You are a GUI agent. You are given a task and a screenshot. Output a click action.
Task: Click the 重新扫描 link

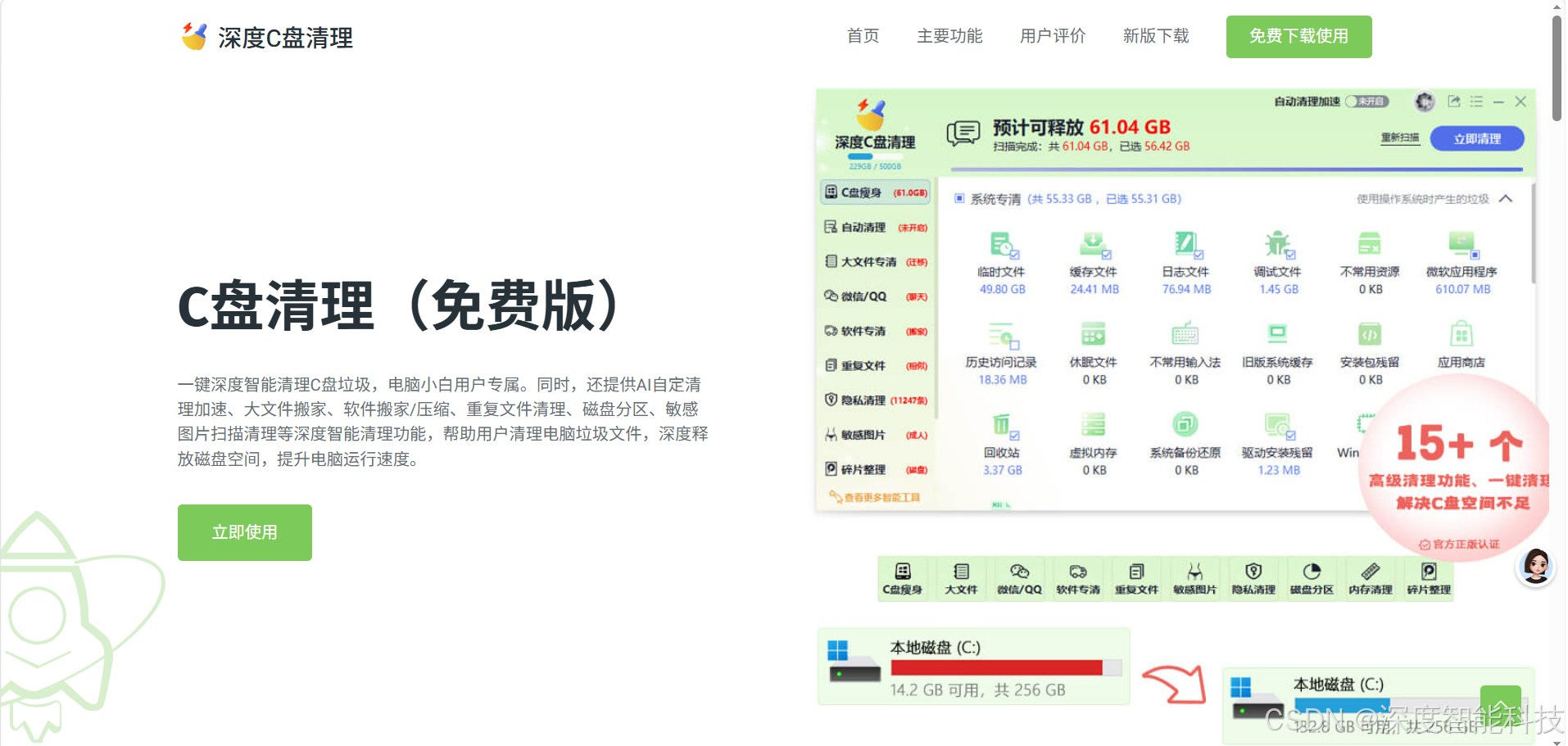pos(1400,138)
